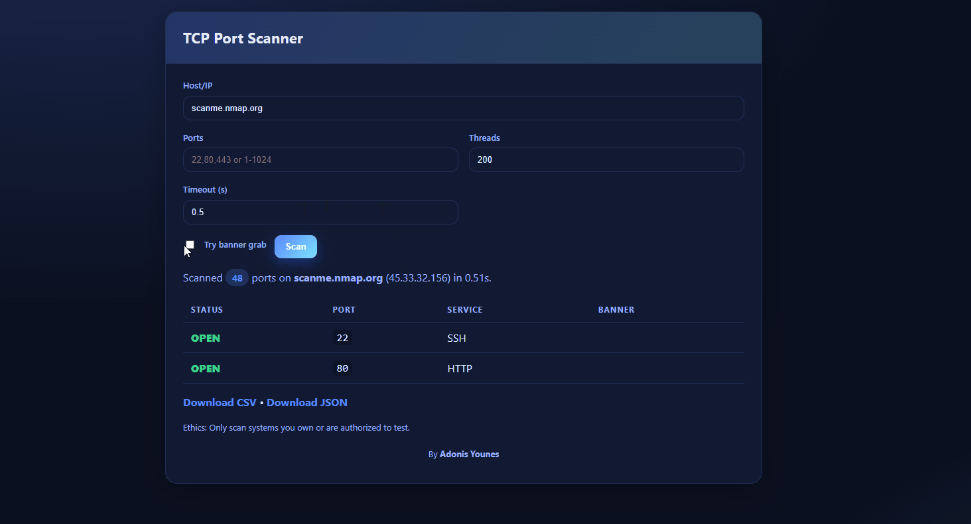Click the port 22 badge

(x=342, y=338)
